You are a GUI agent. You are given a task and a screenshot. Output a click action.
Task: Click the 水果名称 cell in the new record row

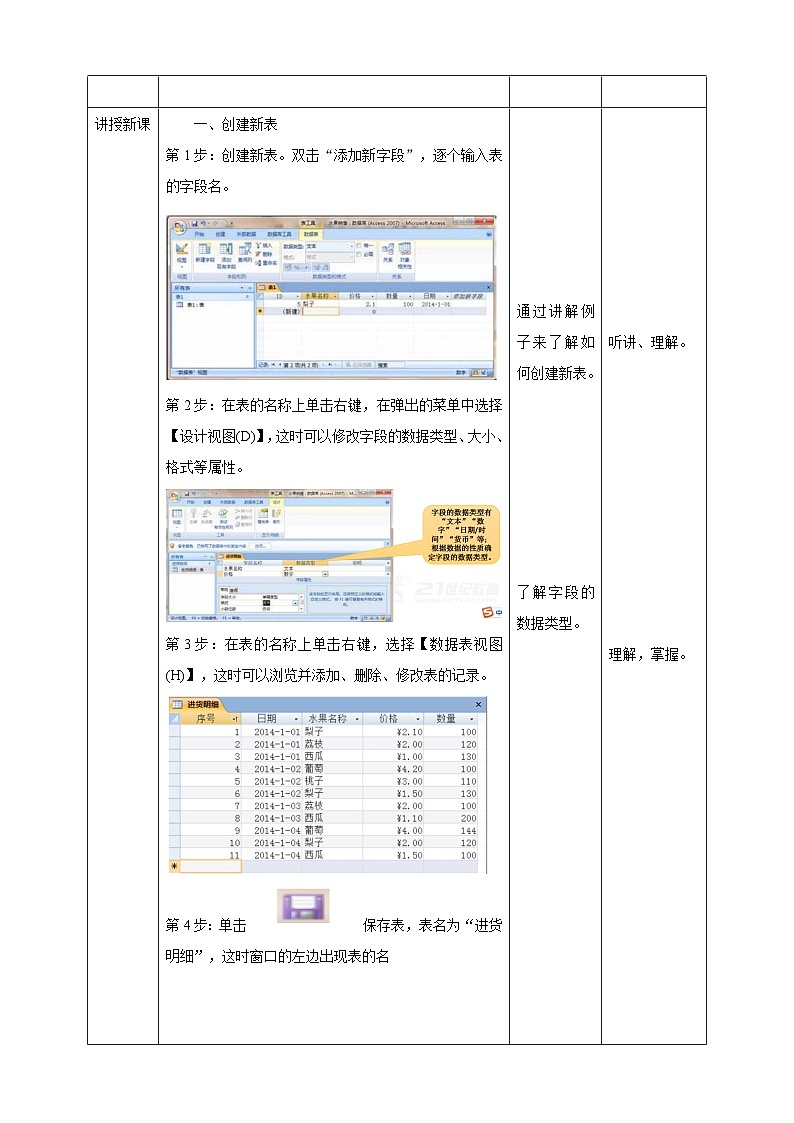(x=321, y=312)
